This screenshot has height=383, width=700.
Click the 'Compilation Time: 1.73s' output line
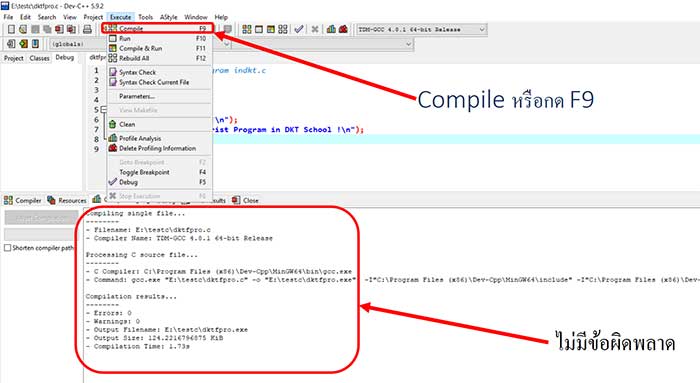138,346
